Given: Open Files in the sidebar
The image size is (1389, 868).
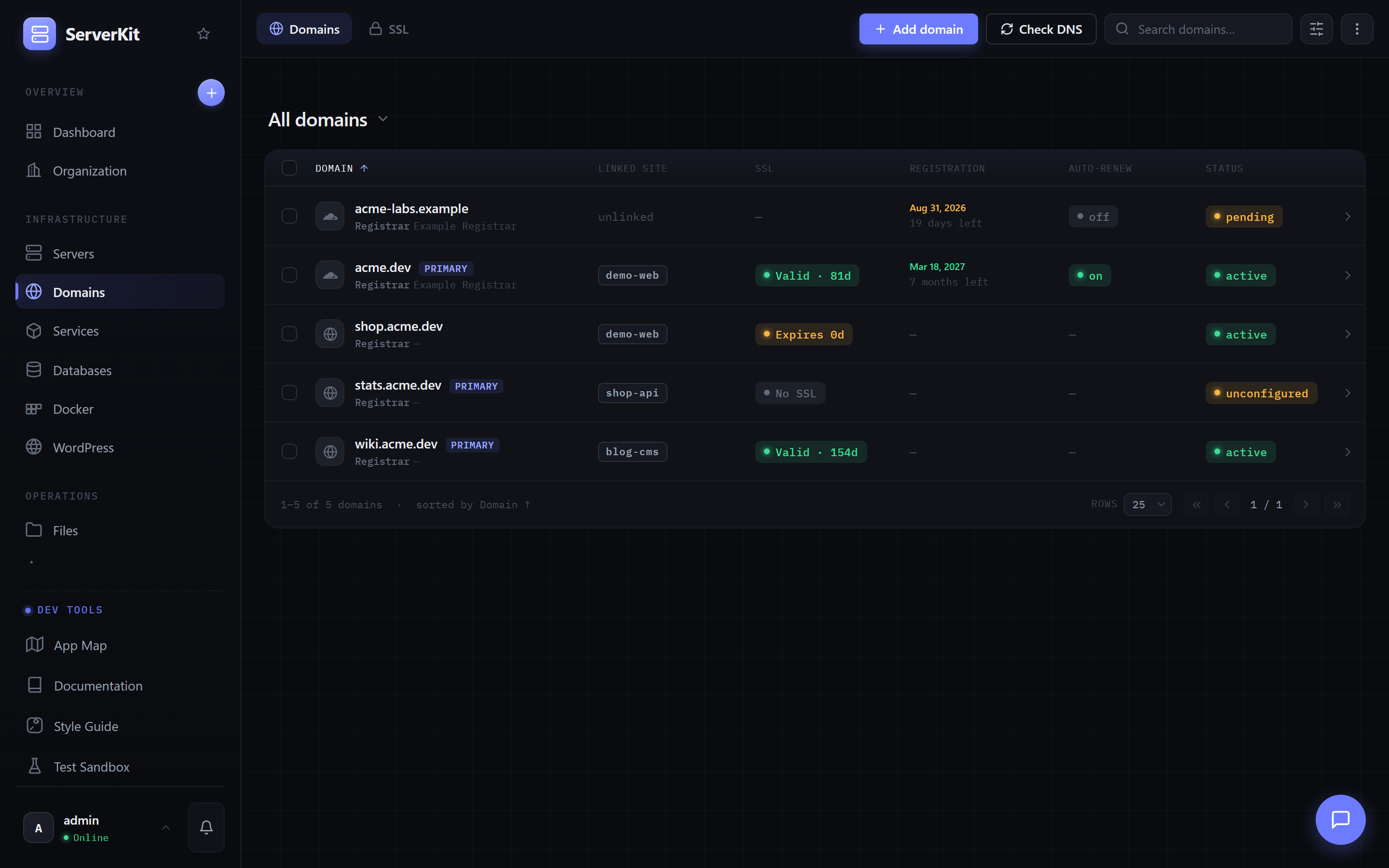Looking at the screenshot, I should tap(120, 530).
